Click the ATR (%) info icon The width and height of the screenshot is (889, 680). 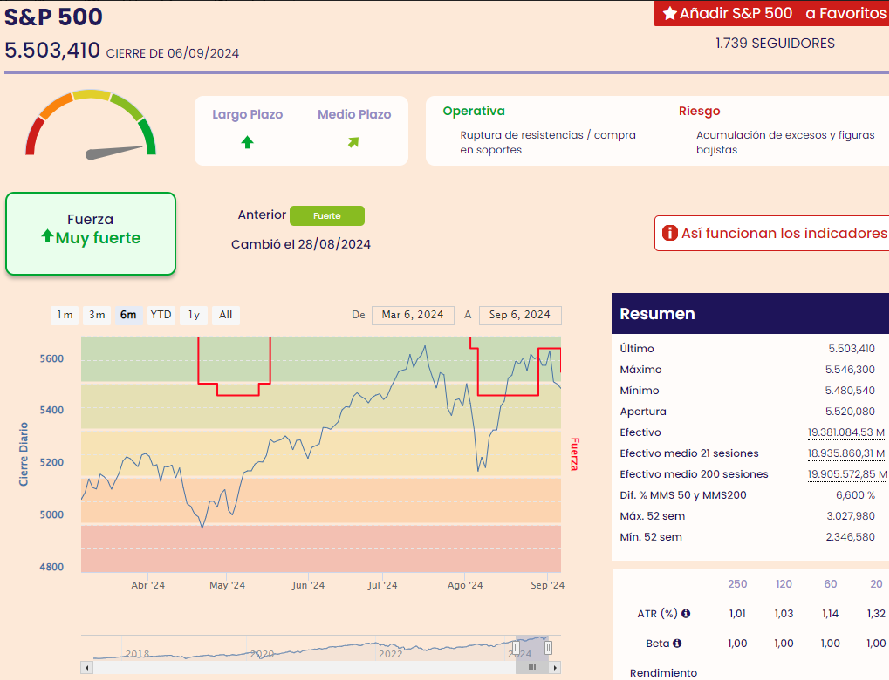click(x=685, y=613)
